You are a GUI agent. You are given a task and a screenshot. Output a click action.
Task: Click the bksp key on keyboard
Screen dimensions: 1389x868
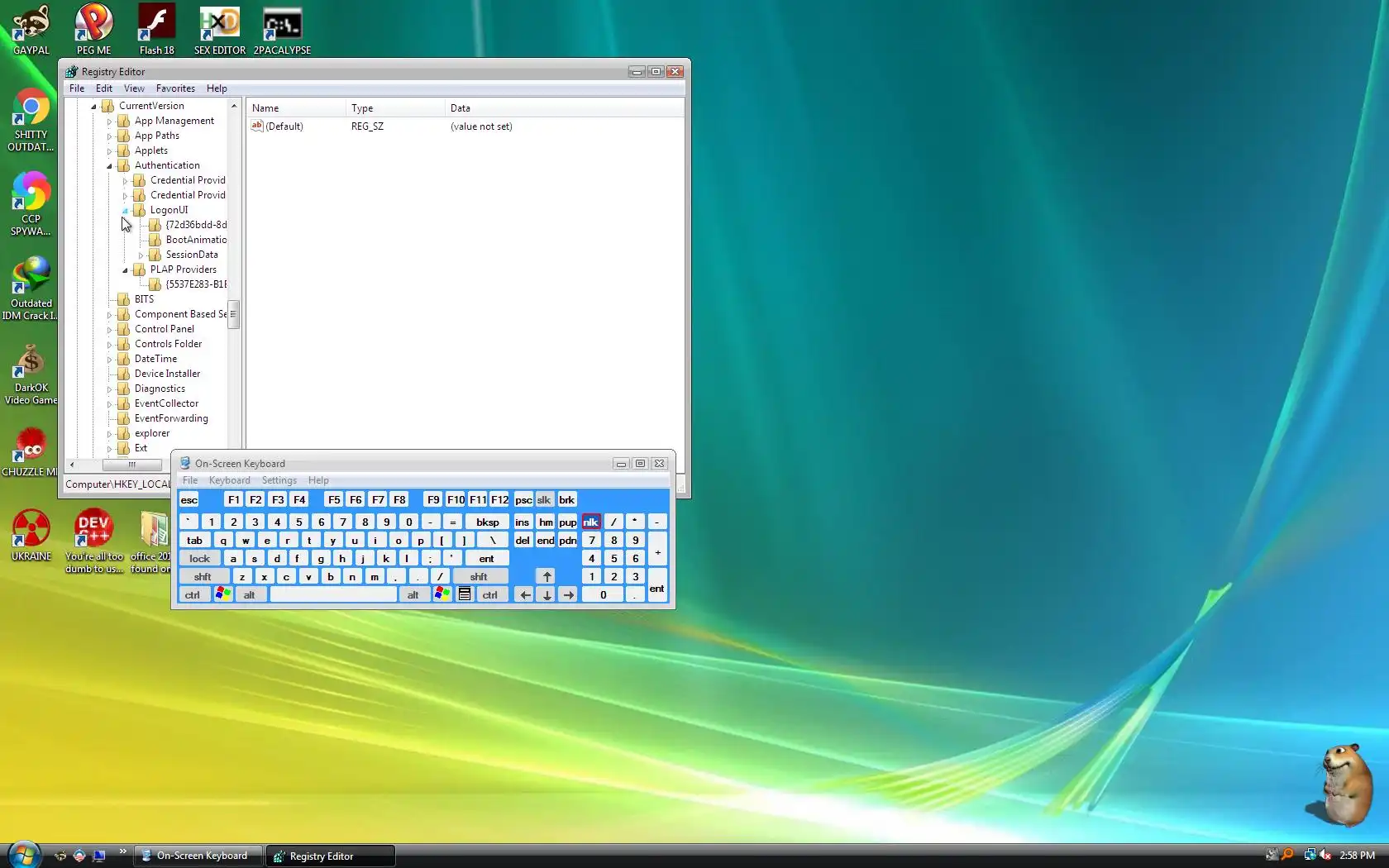[x=488, y=522]
